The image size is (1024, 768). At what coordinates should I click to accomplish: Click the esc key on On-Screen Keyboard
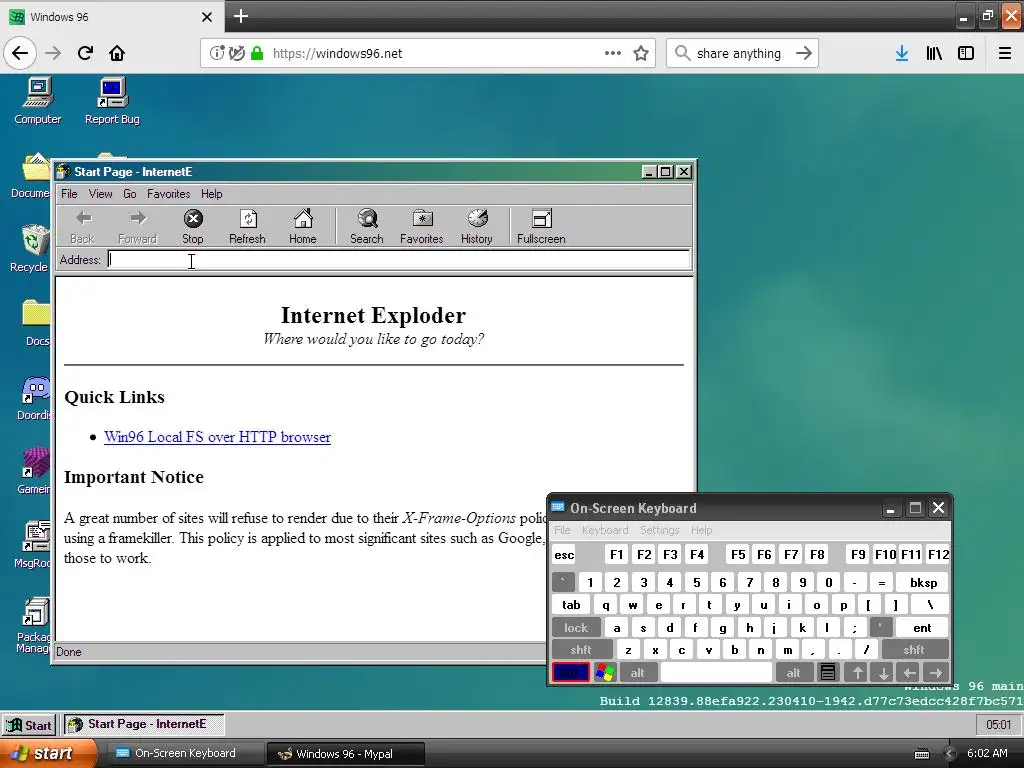[x=564, y=555]
